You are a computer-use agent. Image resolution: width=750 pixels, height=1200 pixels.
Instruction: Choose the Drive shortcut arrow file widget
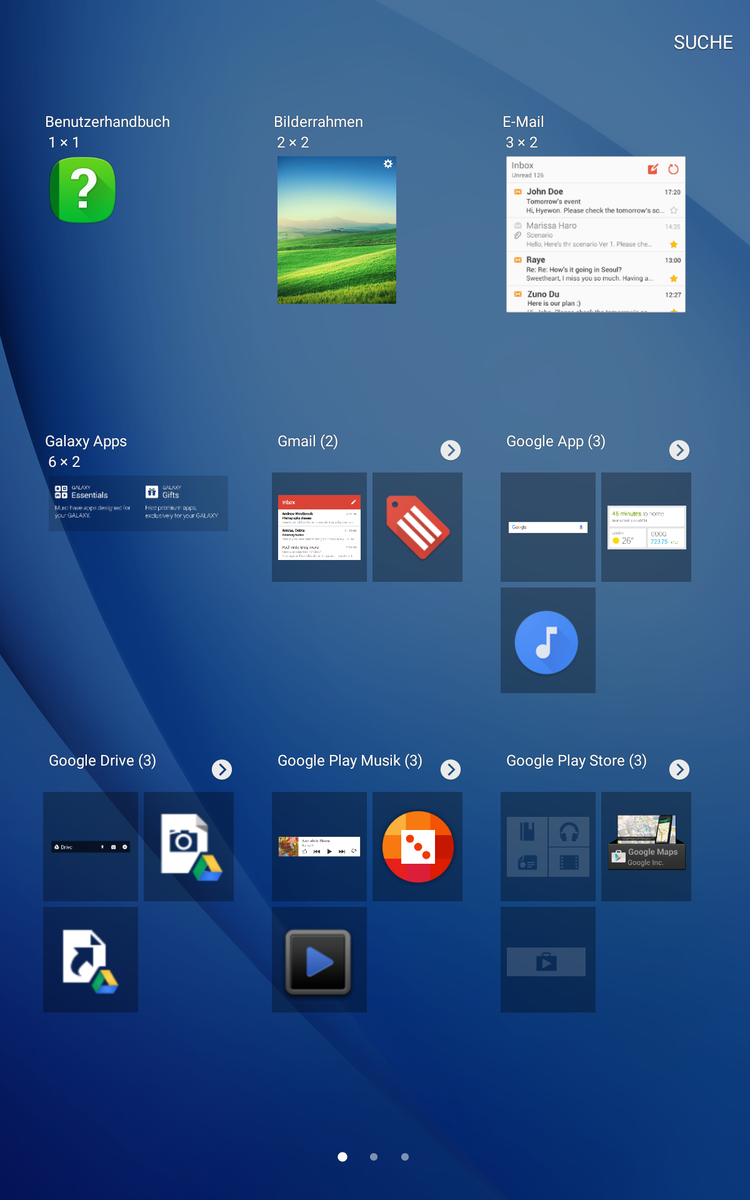coord(90,960)
